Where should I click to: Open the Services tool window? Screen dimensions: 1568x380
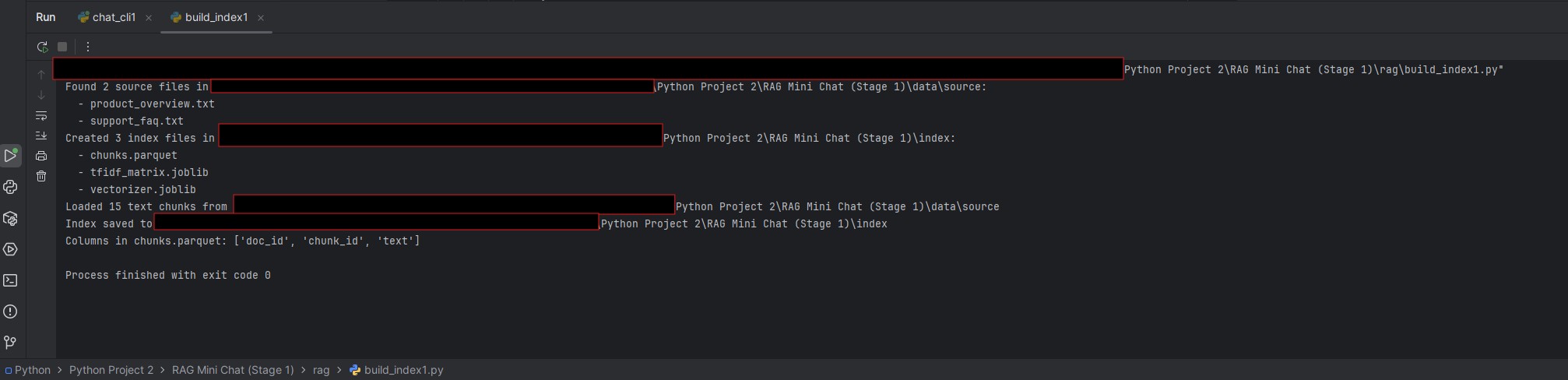[11, 249]
